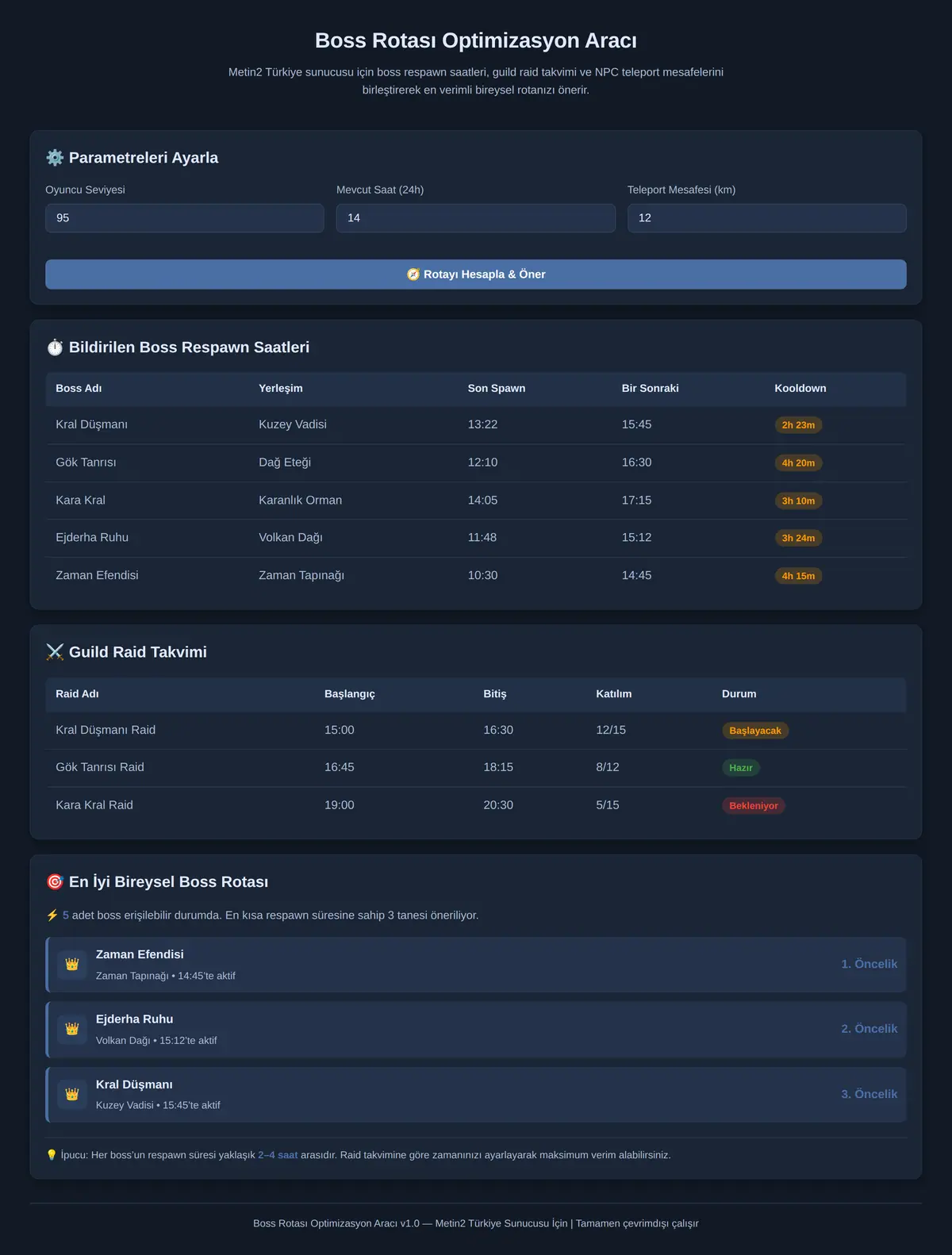Viewport: 952px width, 1255px height.
Task: Click the 12/15 participation value
Action: point(611,730)
